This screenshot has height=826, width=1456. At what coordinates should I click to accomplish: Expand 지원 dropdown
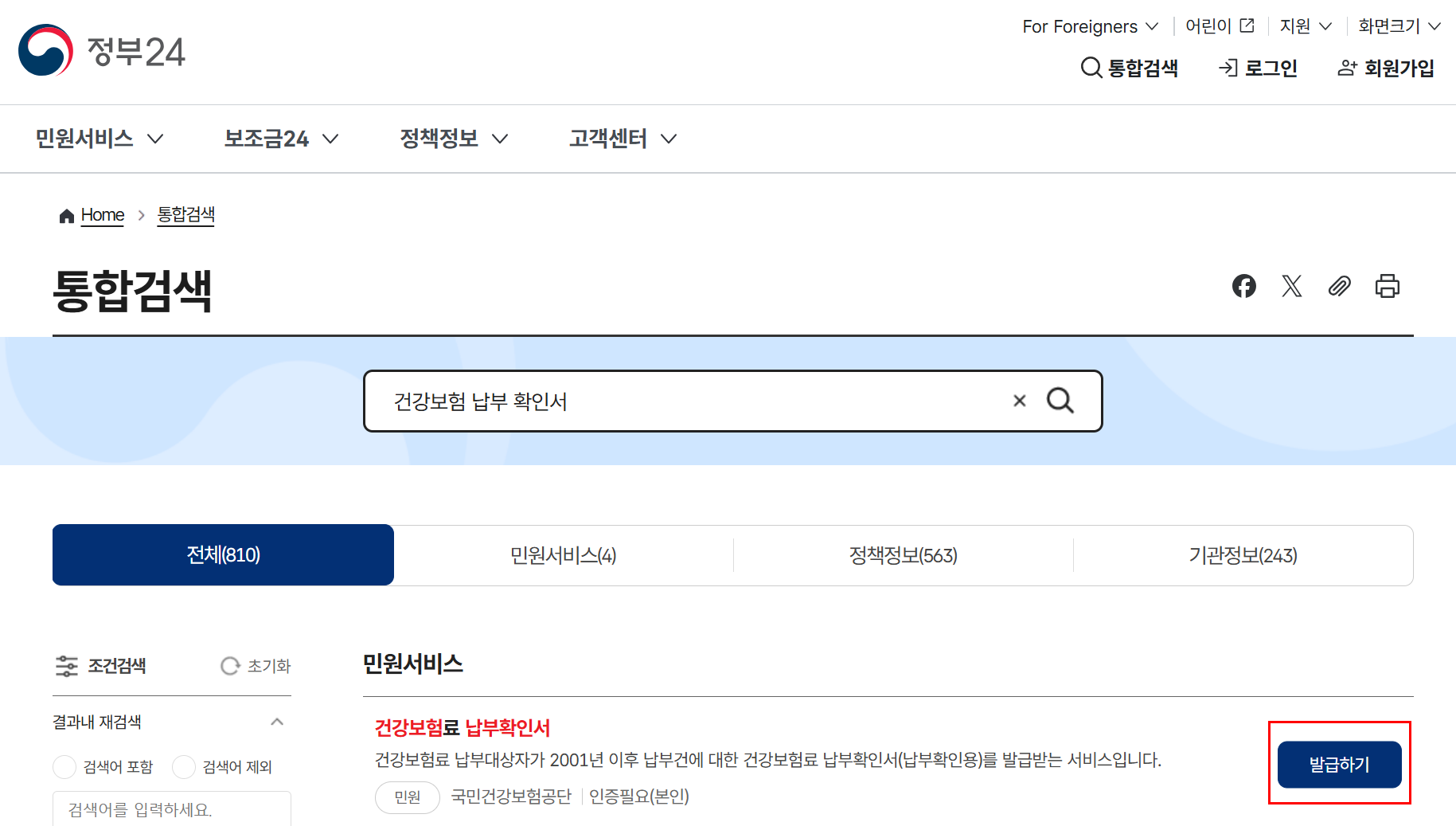click(x=1306, y=26)
